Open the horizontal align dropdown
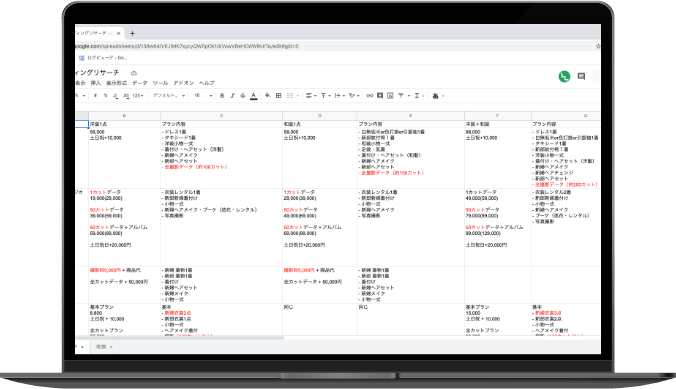The width and height of the screenshot is (676, 389). point(311,96)
